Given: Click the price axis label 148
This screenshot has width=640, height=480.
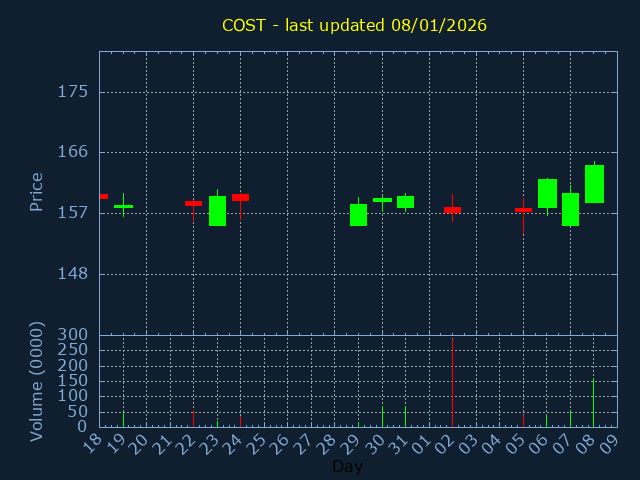Looking at the screenshot, I should pyautogui.click(x=73, y=273).
